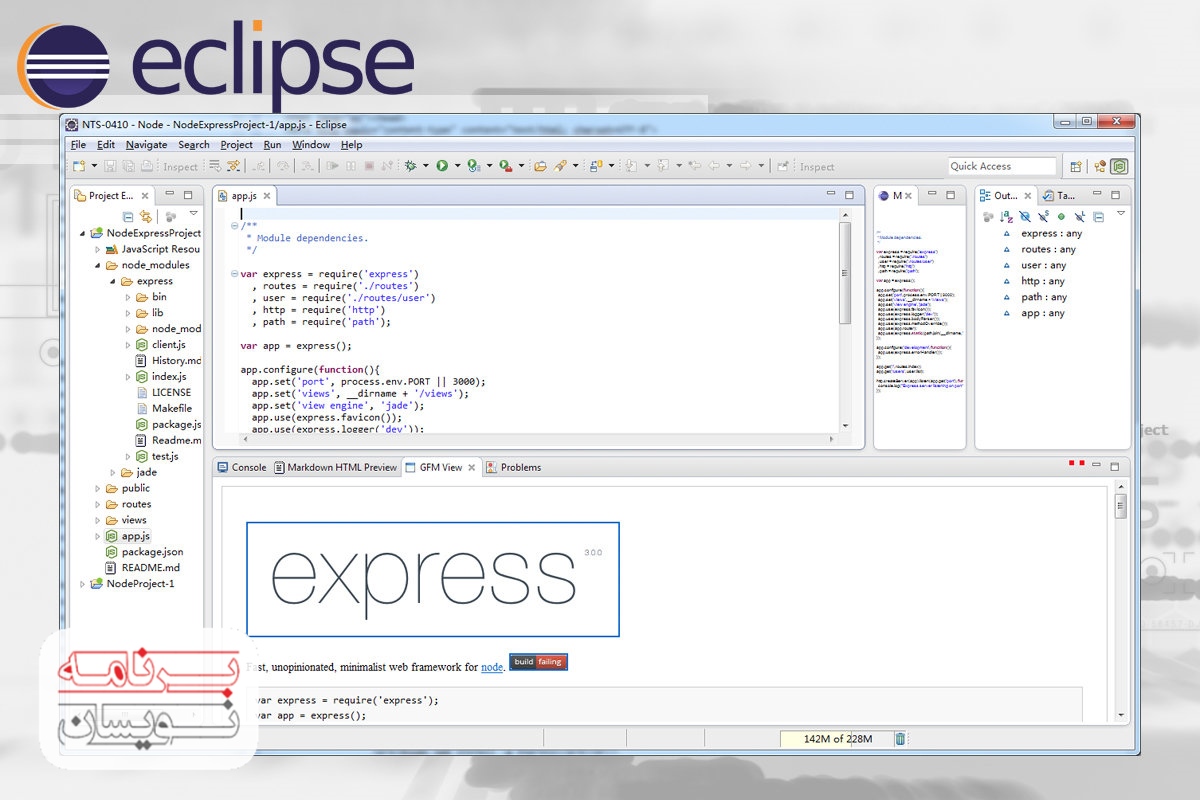
Task: Toggle Hide Non-Public members green dot
Action: point(1061,217)
